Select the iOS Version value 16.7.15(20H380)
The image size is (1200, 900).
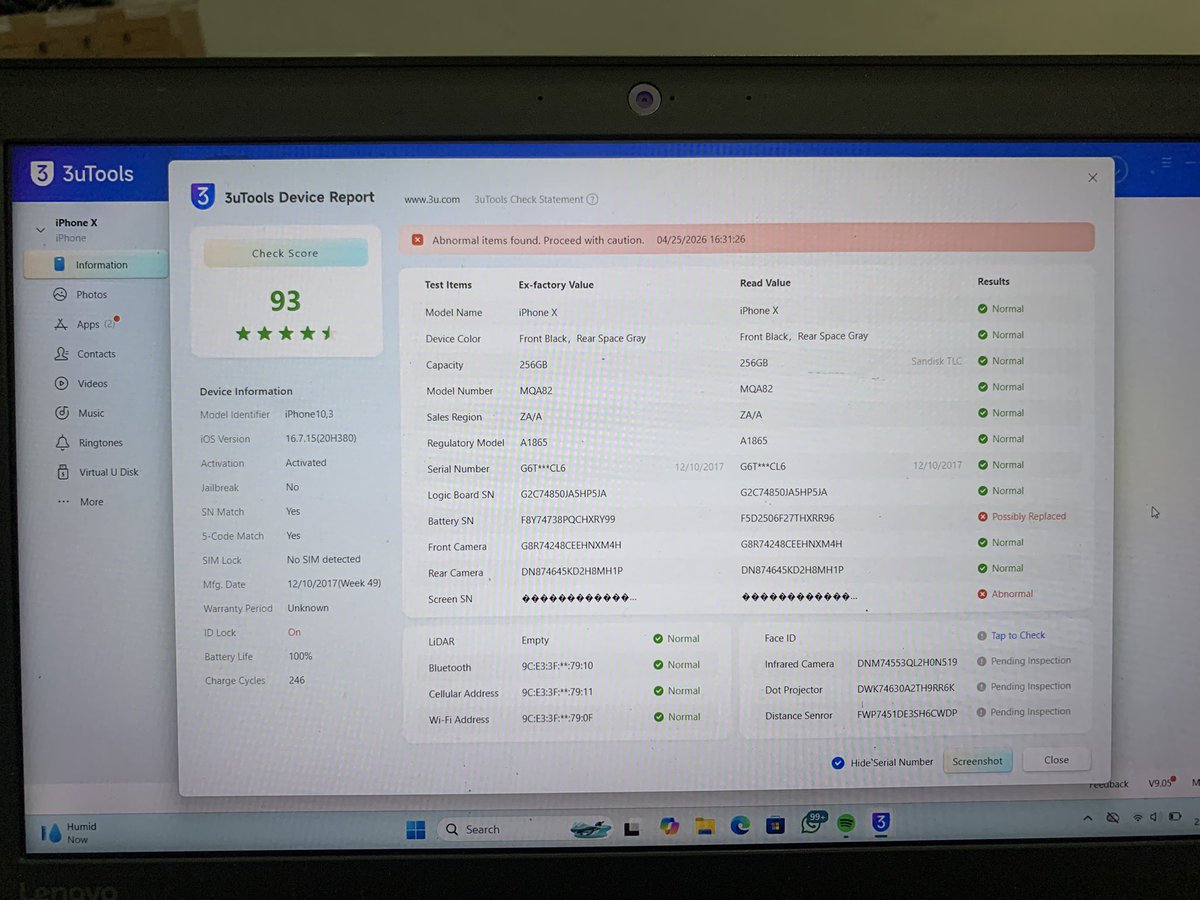[320, 439]
